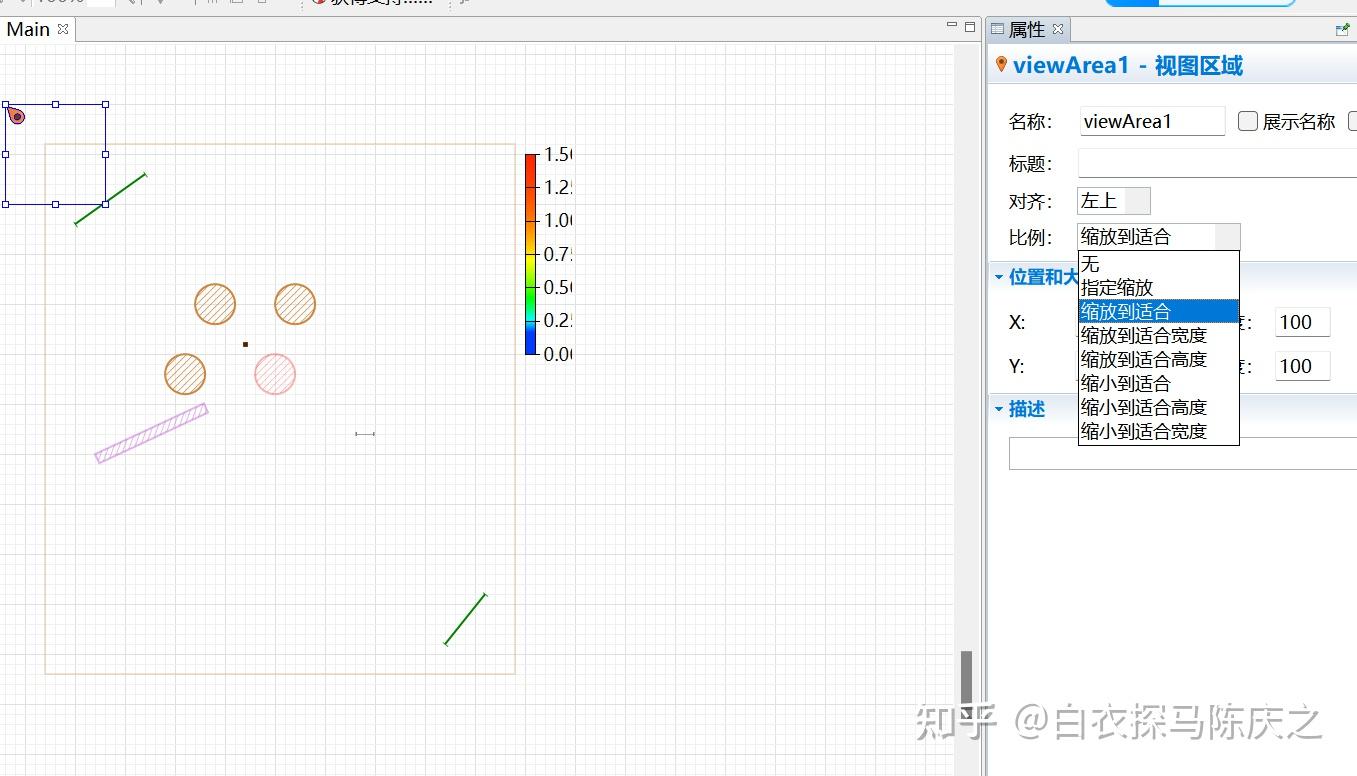This screenshot has height=776, width=1357.
Task: Click the 名称 field containing viewArea1
Action: point(1153,121)
